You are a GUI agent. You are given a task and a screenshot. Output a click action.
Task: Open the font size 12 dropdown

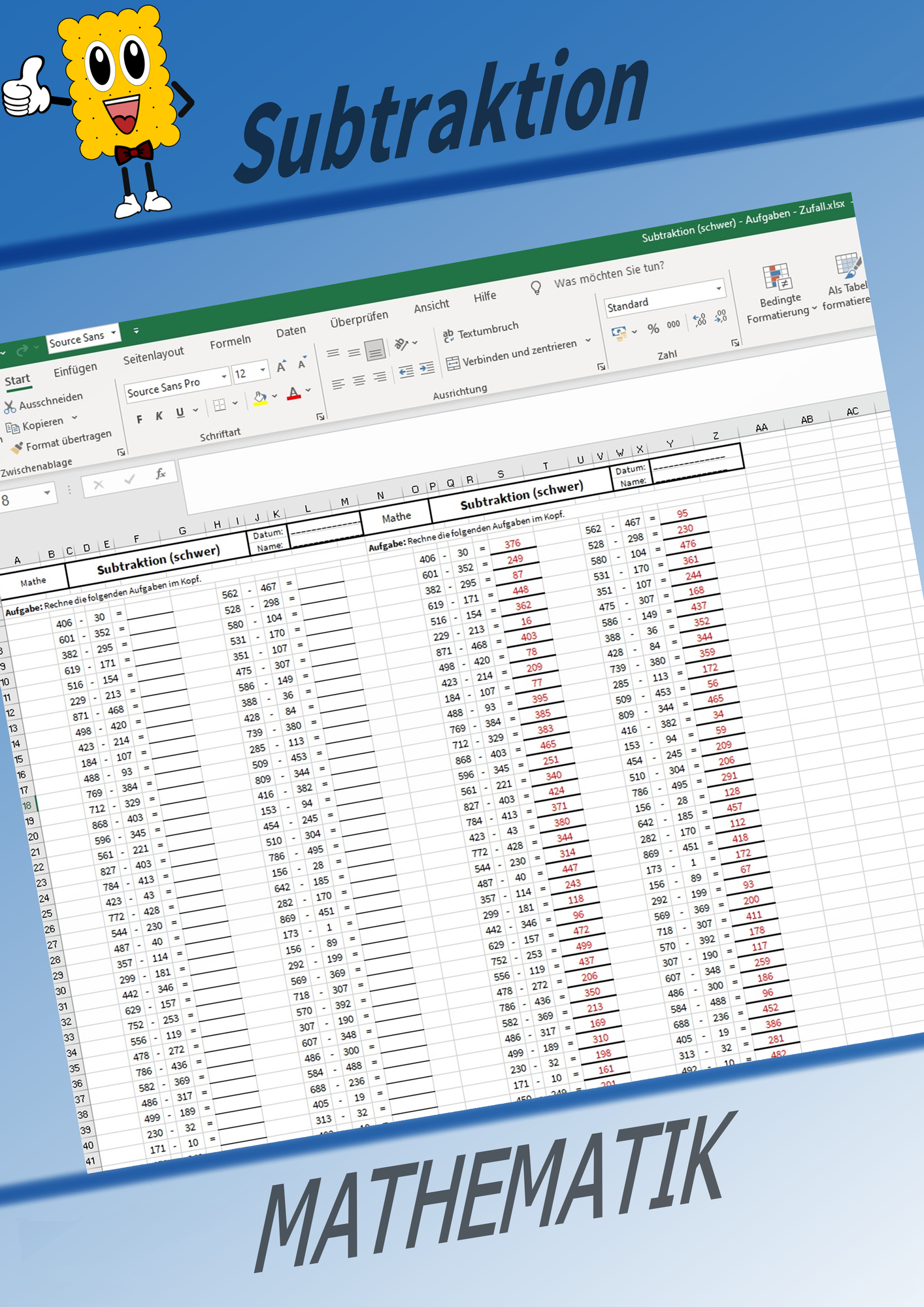tap(263, 370)
